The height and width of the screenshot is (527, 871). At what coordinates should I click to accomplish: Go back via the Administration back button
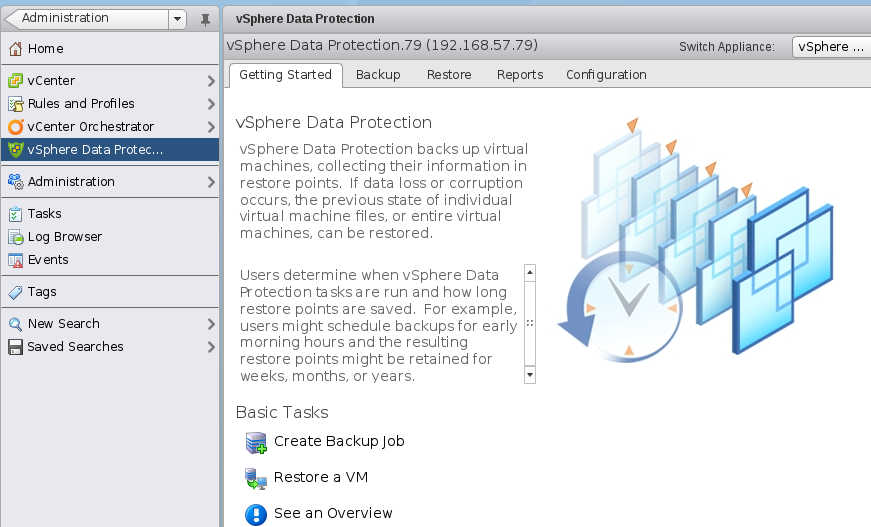(x=86, y=19)
